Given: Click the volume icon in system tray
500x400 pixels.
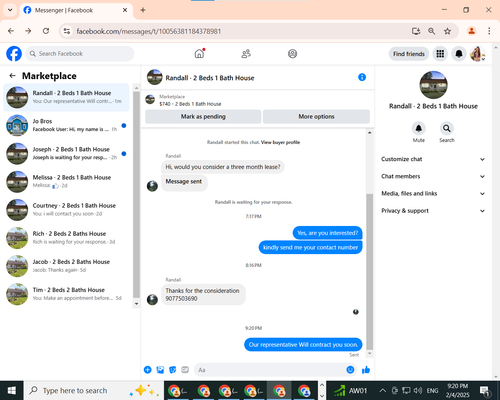Looking at the screenshot, I should 418,390.
